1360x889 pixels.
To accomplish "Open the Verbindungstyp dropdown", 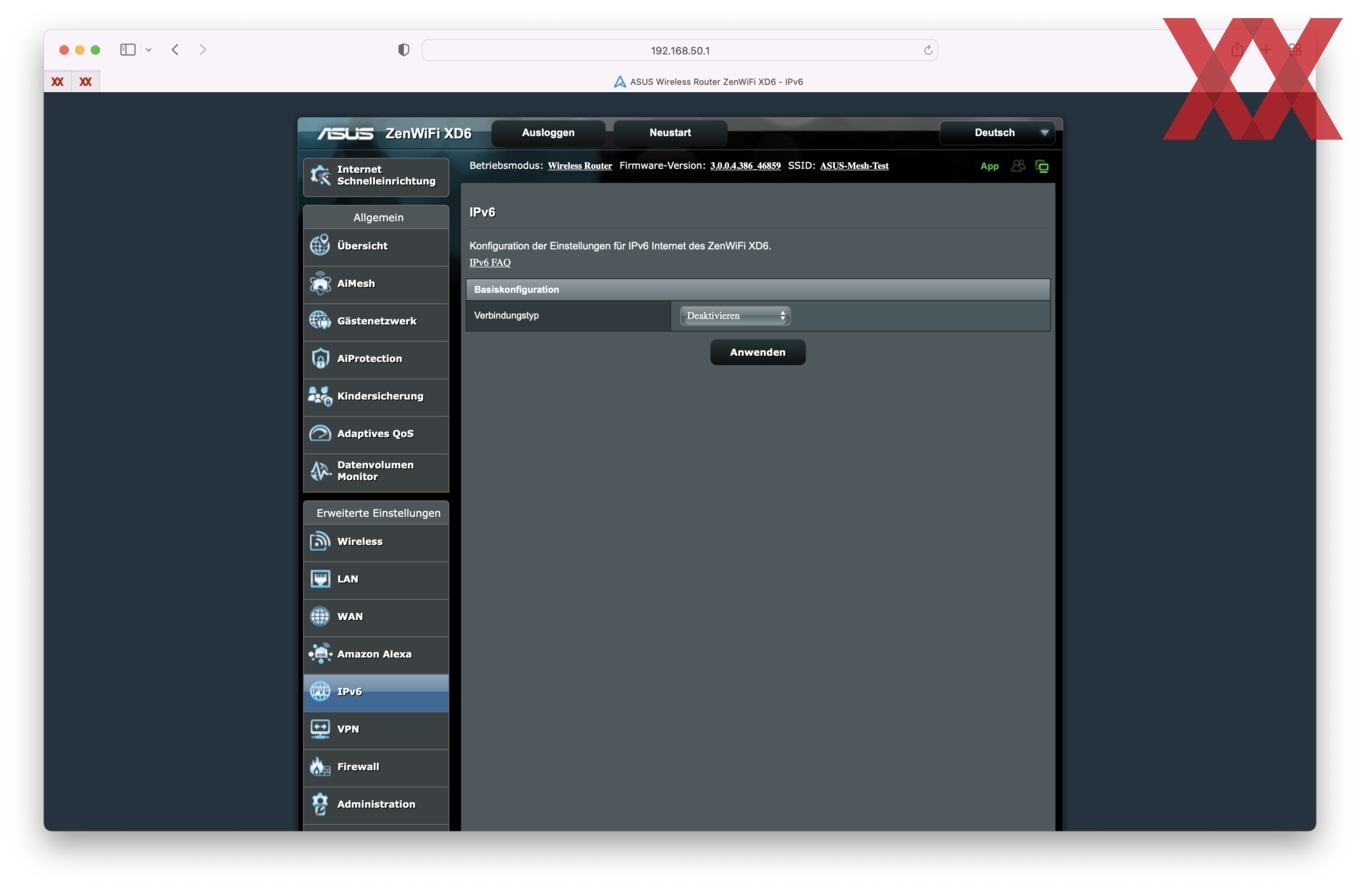I will pos(735,316).
